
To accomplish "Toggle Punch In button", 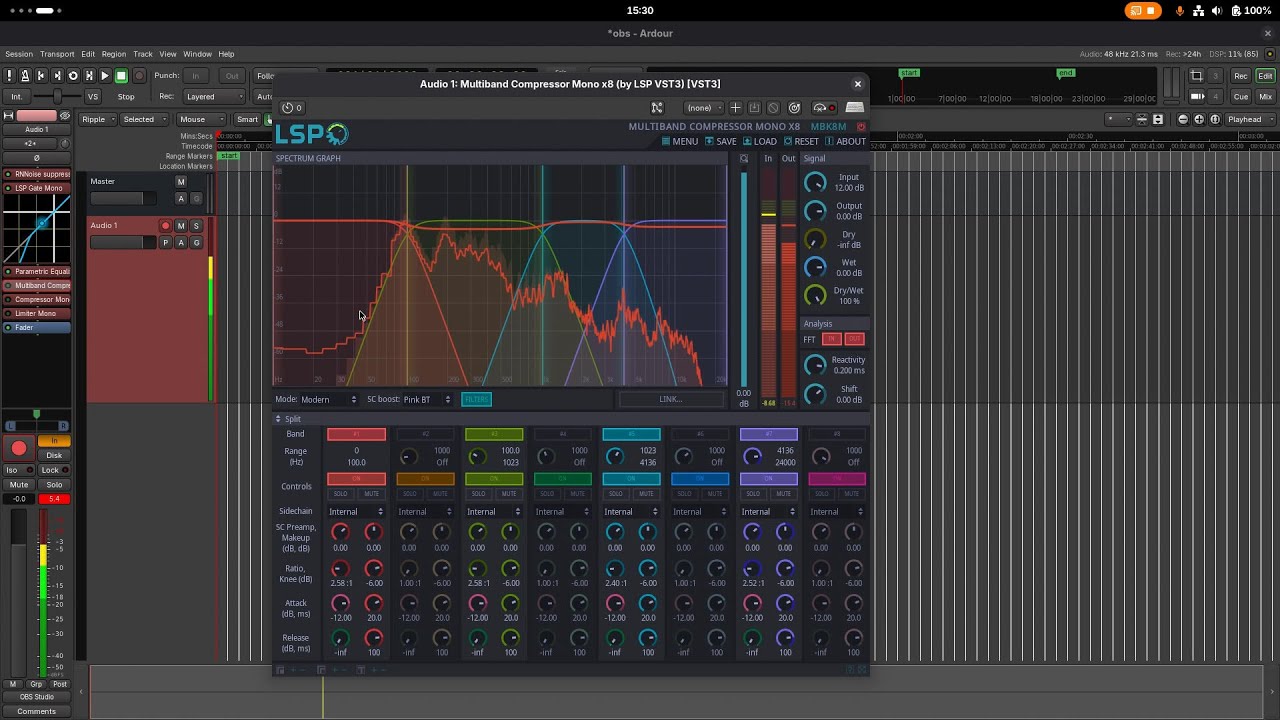I will [196, 76].
